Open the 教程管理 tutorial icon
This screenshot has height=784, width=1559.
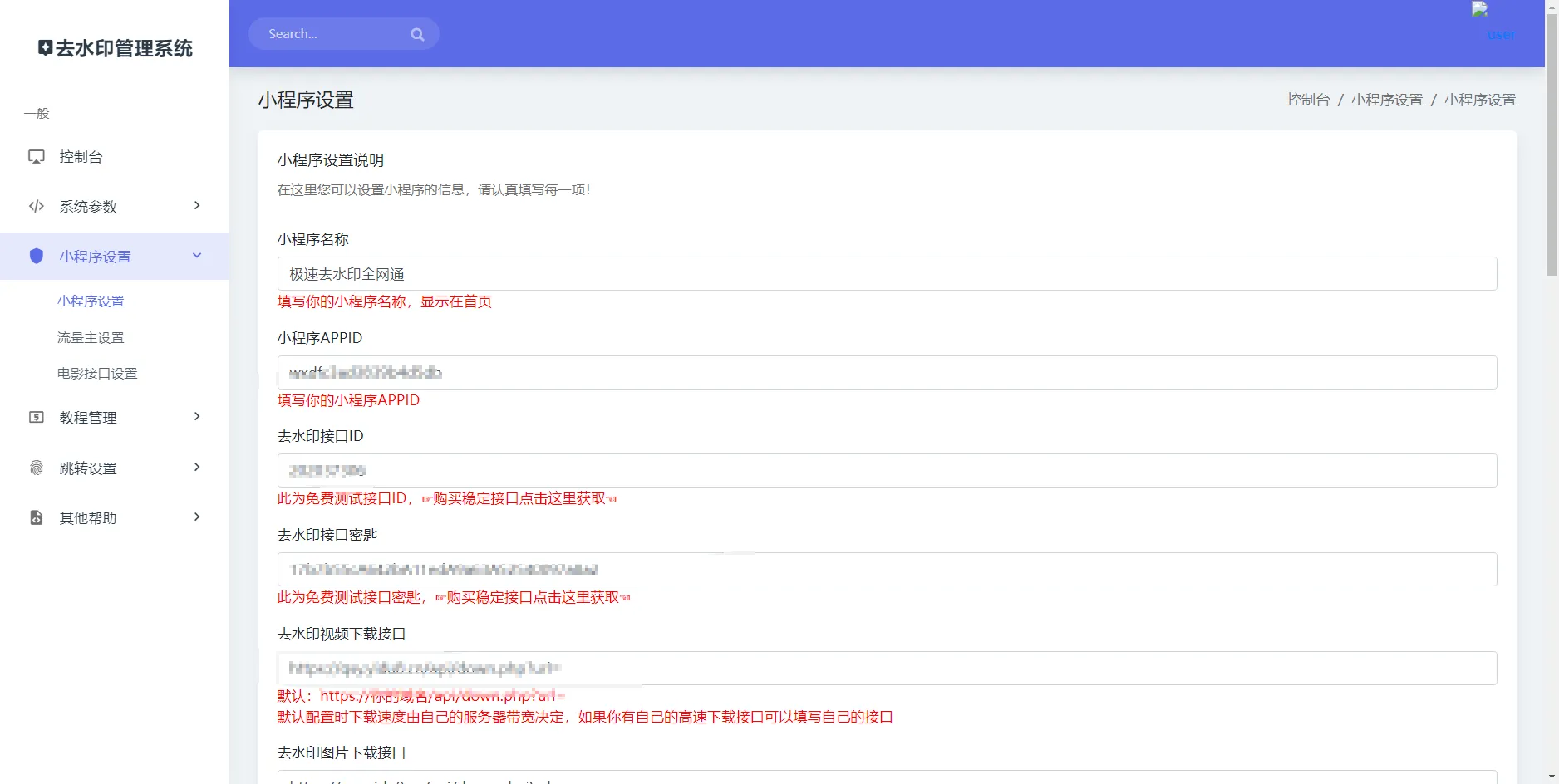click(x=35, y=417)
